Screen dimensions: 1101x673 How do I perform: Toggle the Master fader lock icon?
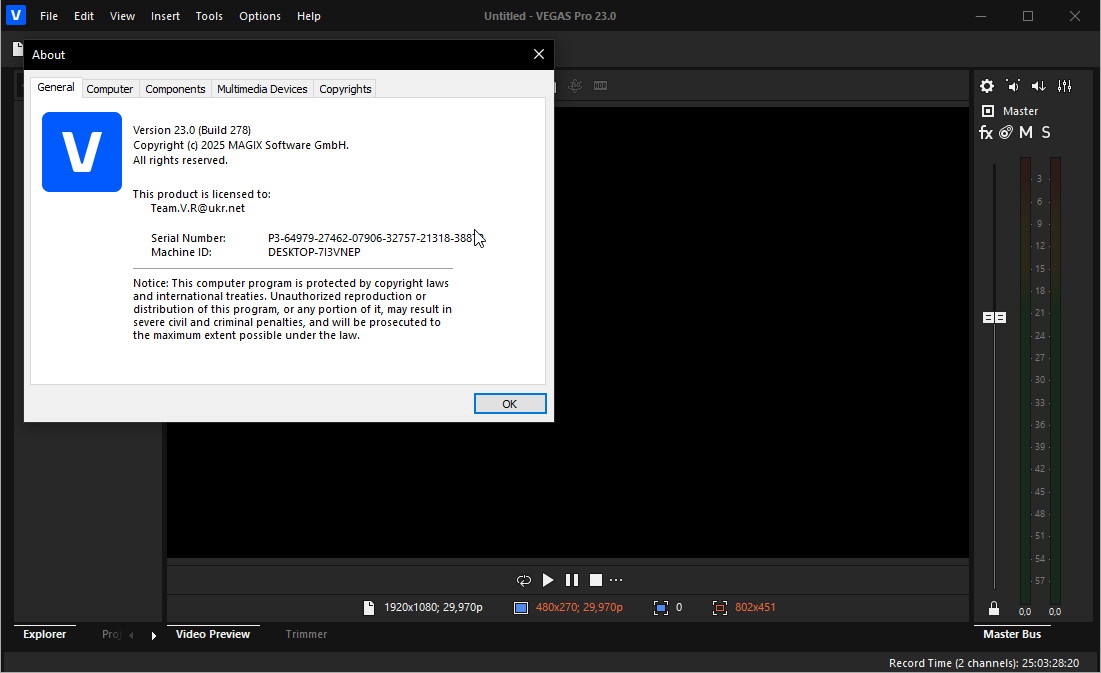[x=993, y=608]
